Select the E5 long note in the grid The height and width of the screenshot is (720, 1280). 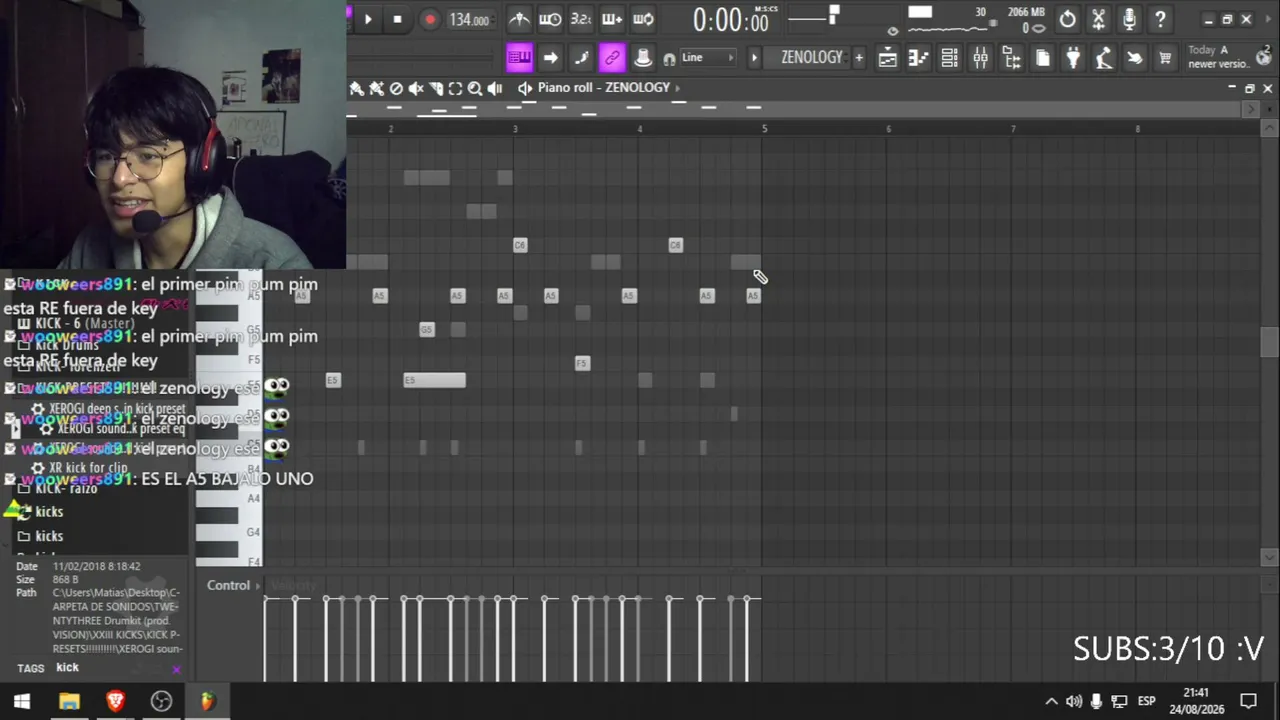point(434,380)
